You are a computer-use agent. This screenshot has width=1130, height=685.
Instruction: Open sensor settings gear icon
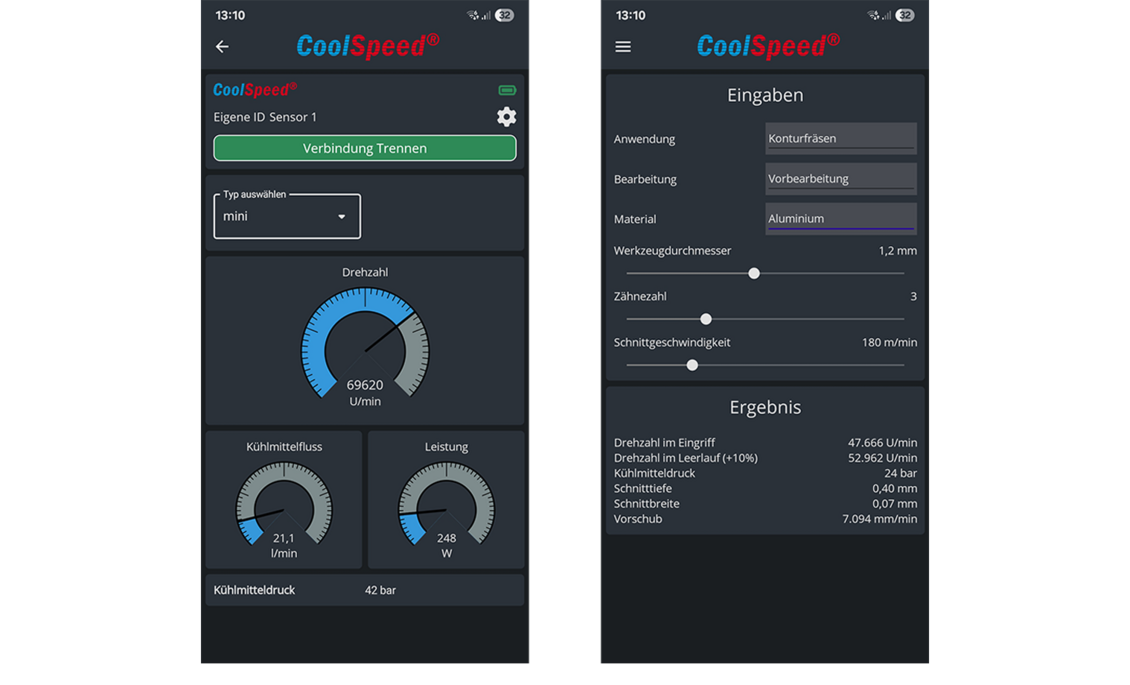pyautogui.click(x=506, y=117)
